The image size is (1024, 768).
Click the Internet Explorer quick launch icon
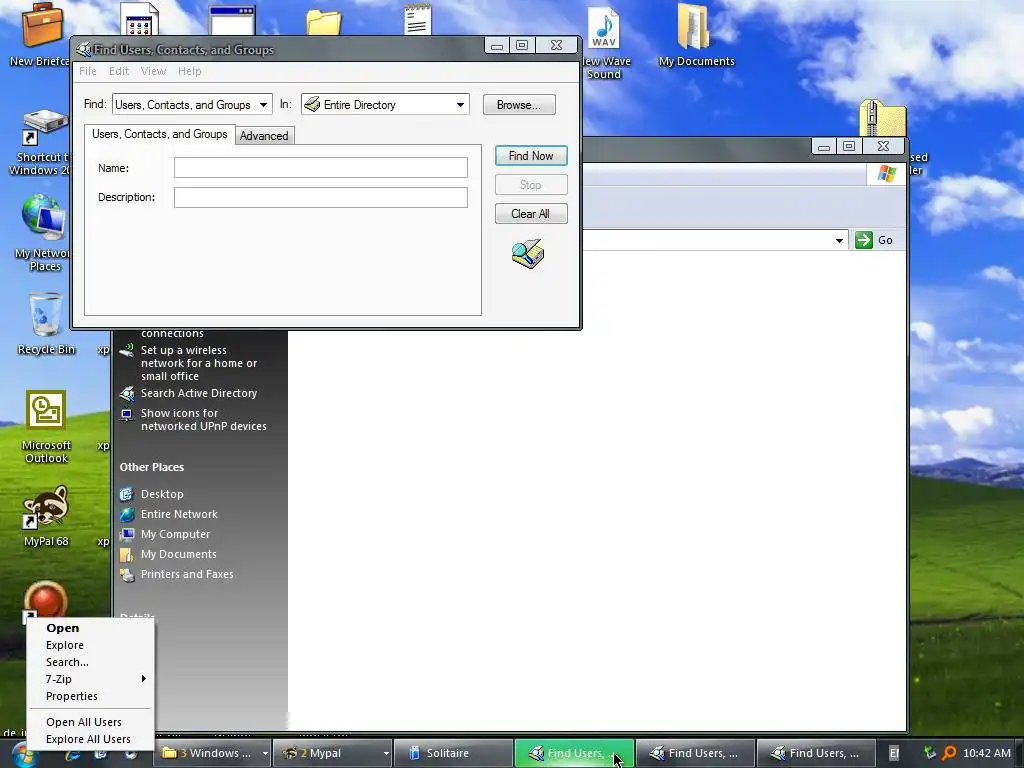click(72, 754)
